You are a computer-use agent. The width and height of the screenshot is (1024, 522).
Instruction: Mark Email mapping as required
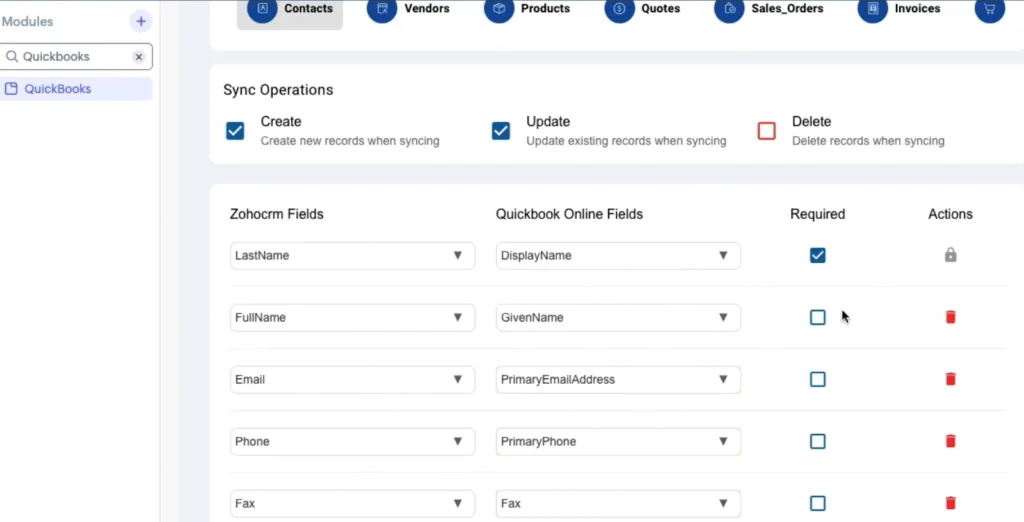(x=818, y=380)
